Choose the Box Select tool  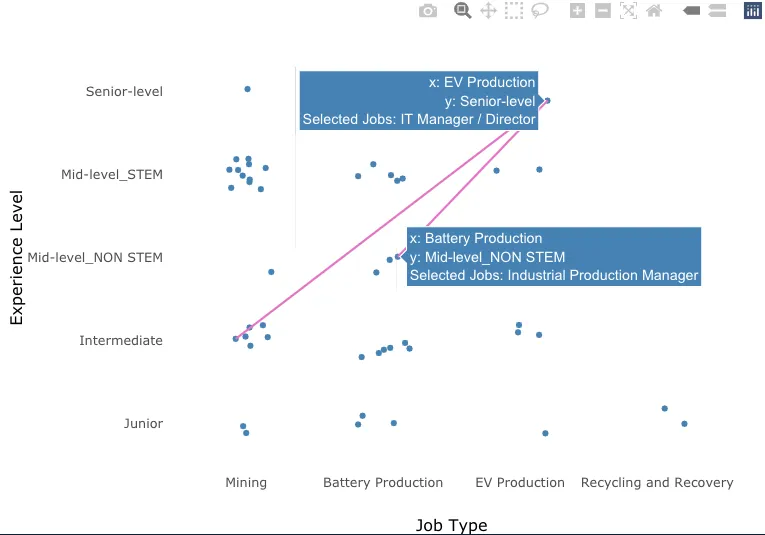pyautogui.click(x=514, y=11)
